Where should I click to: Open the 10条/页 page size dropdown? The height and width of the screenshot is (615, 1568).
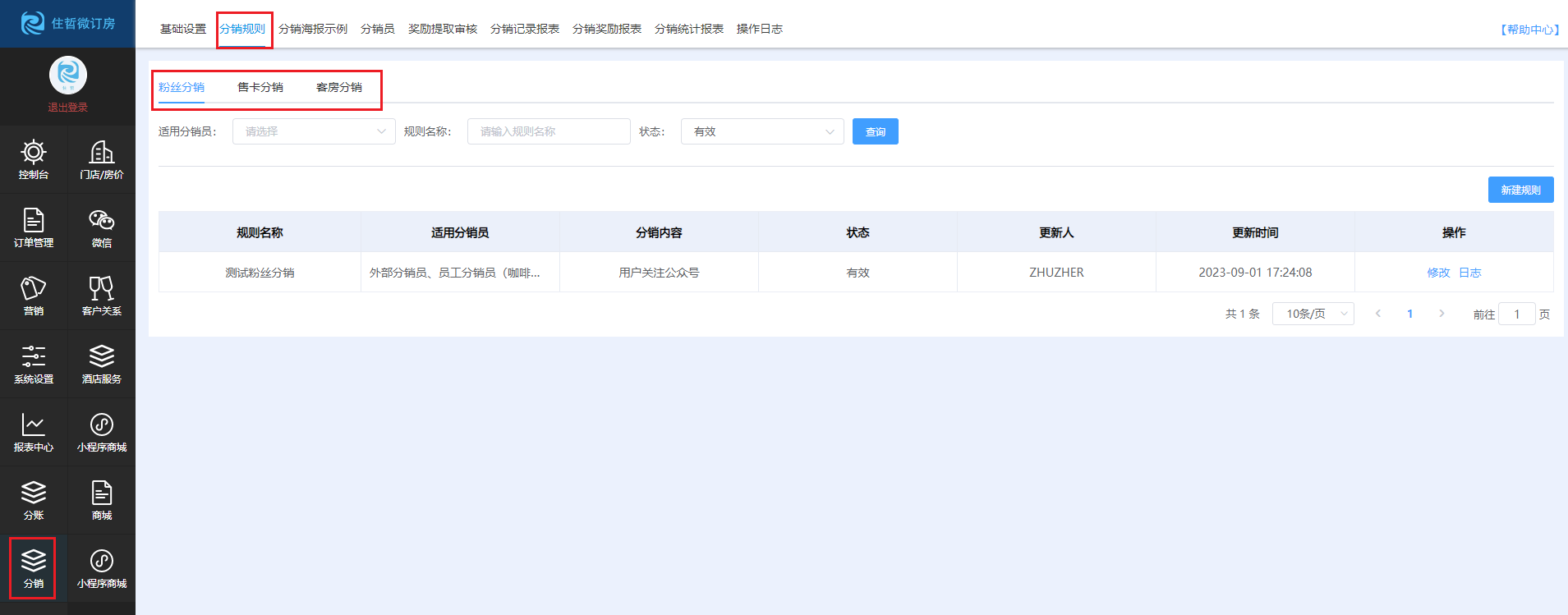(1313, 314)
